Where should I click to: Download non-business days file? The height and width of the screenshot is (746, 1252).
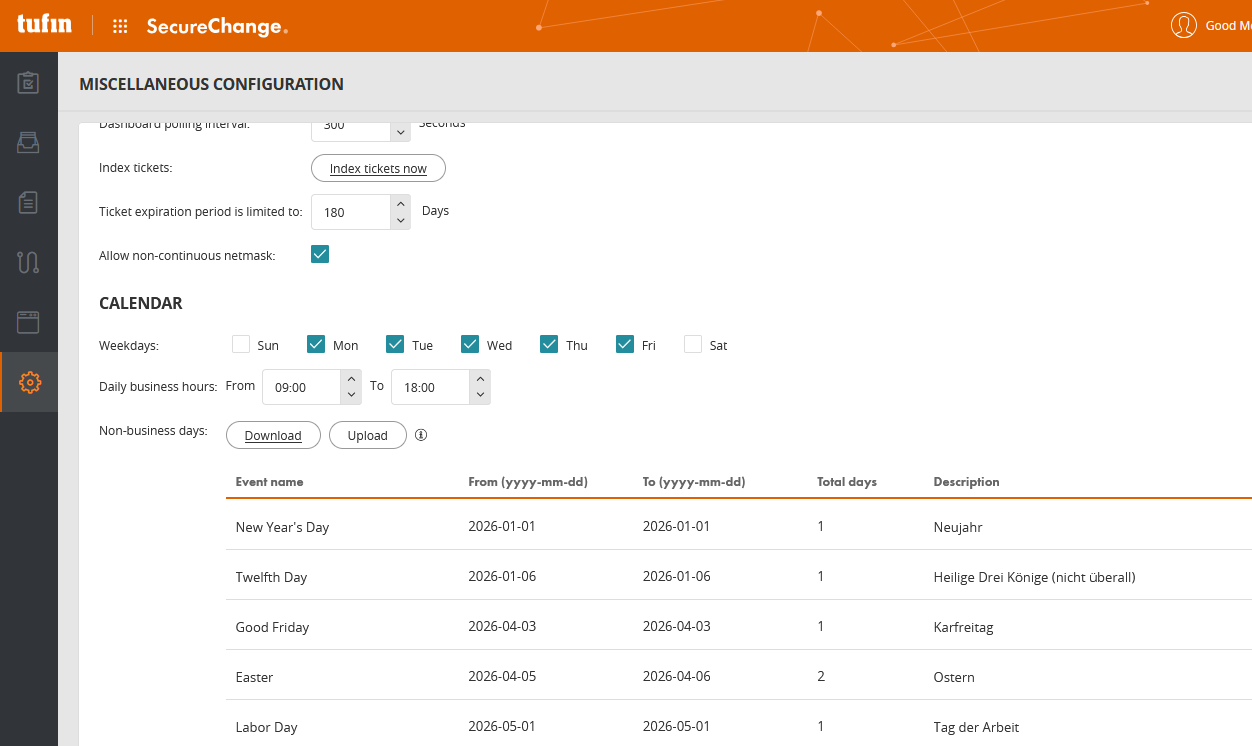273,435
